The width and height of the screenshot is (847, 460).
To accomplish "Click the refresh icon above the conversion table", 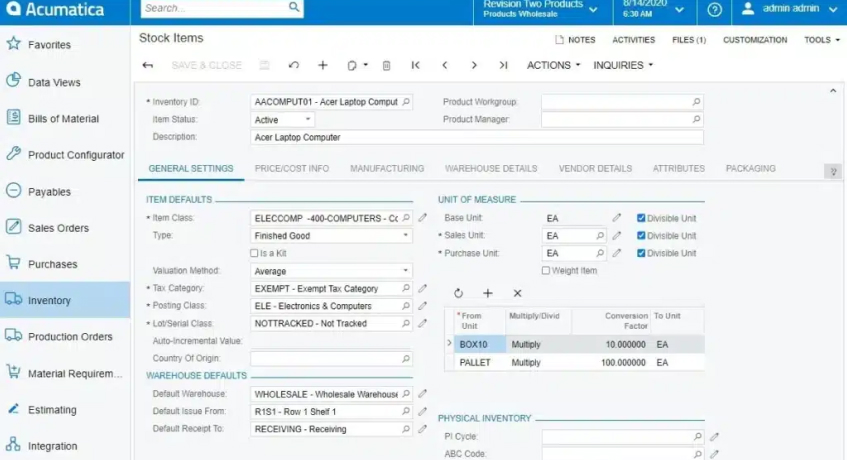I will click(x=458, y=293).
